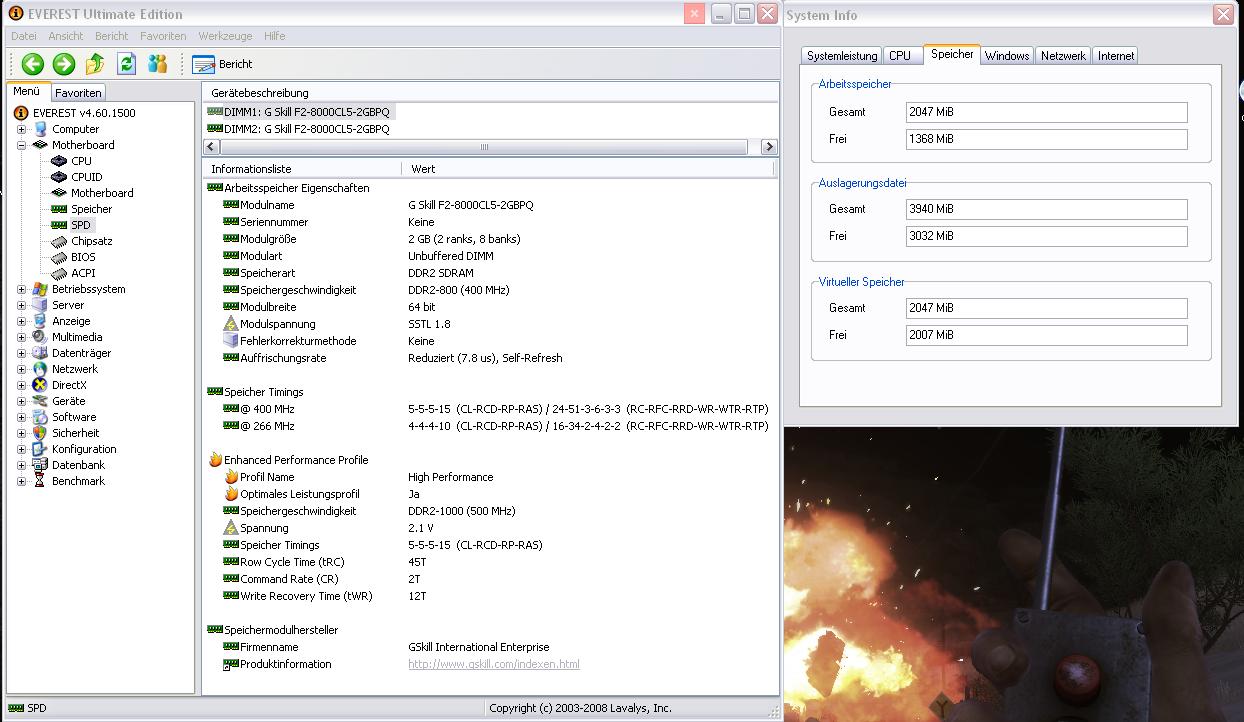1244x722 pixels.
Task: Select Chipsatz item in tree
Action: coord(92,241)
